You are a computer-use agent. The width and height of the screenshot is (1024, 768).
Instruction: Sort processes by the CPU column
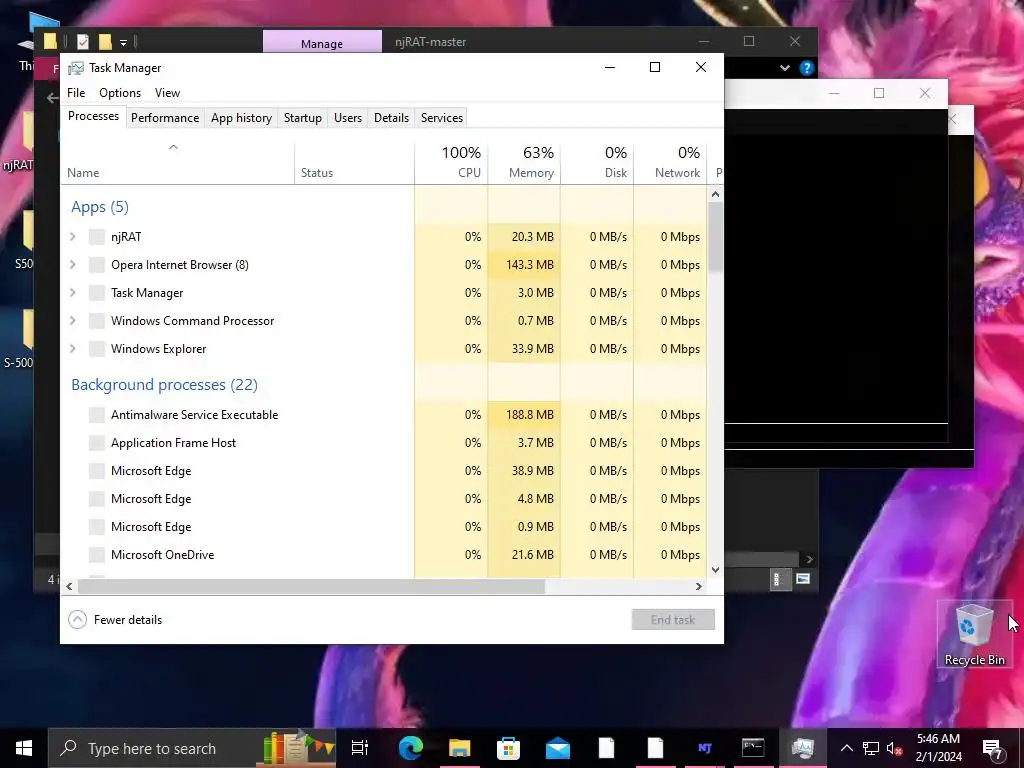451,162
